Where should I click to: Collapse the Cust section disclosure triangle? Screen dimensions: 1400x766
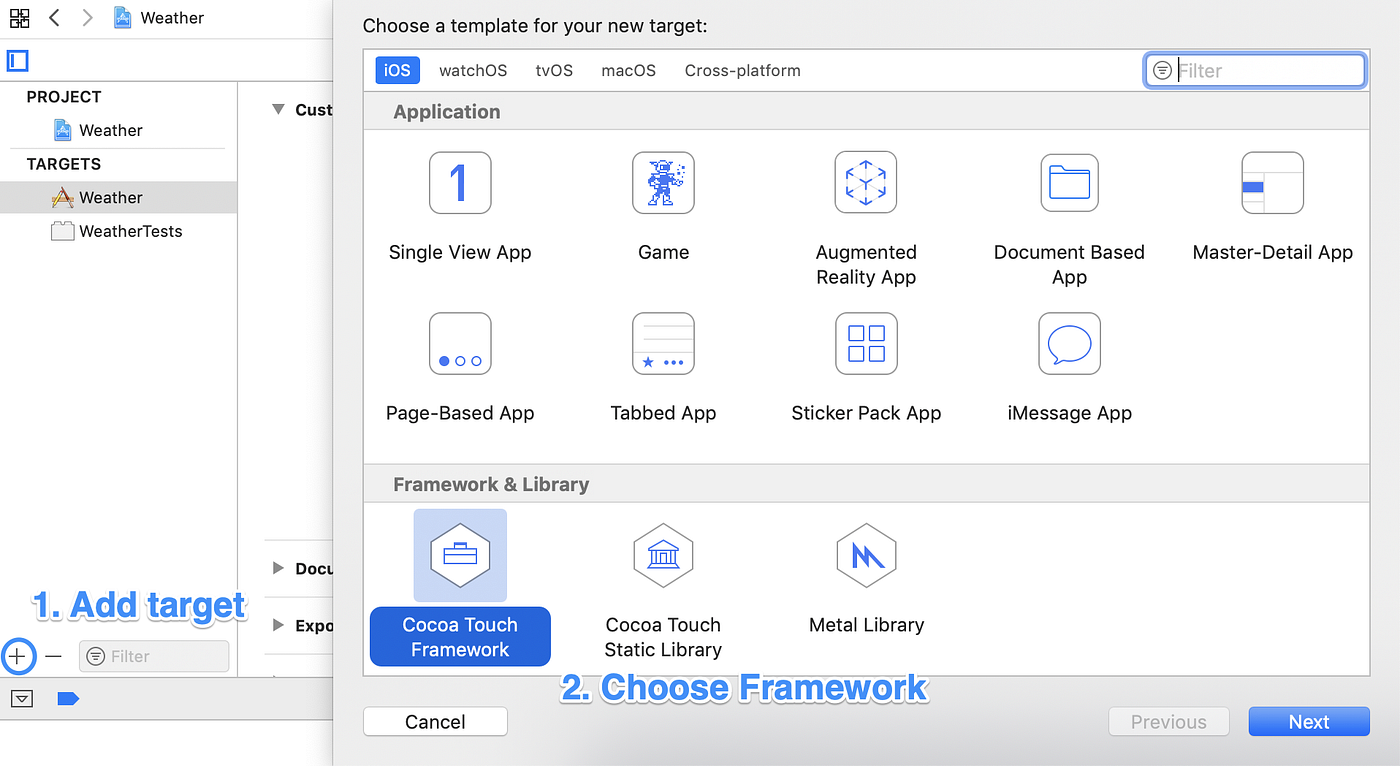click(277, 109)
